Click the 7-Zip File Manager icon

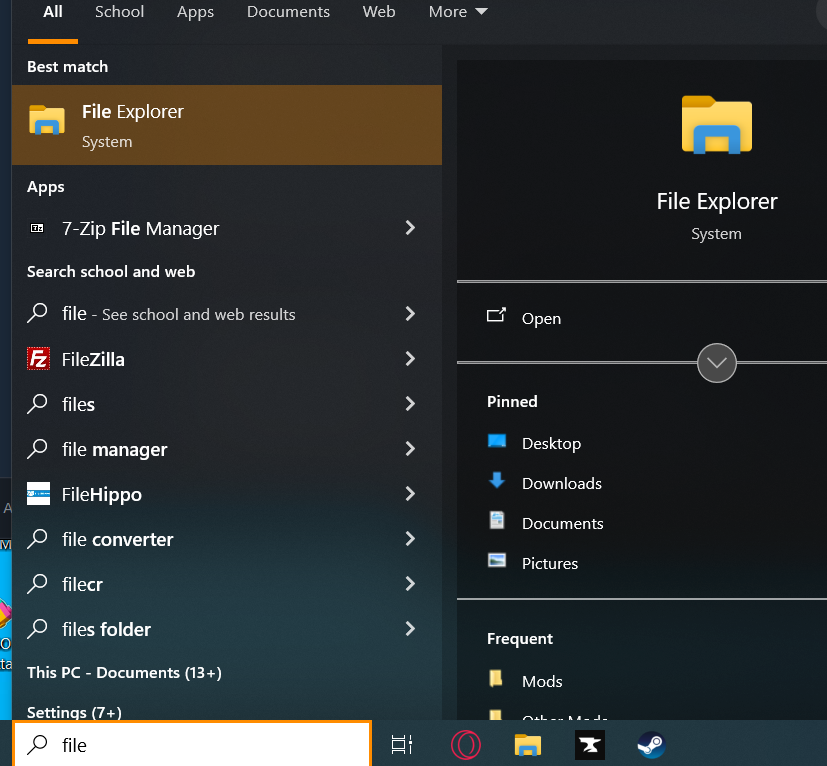click(x=37, y=228)
